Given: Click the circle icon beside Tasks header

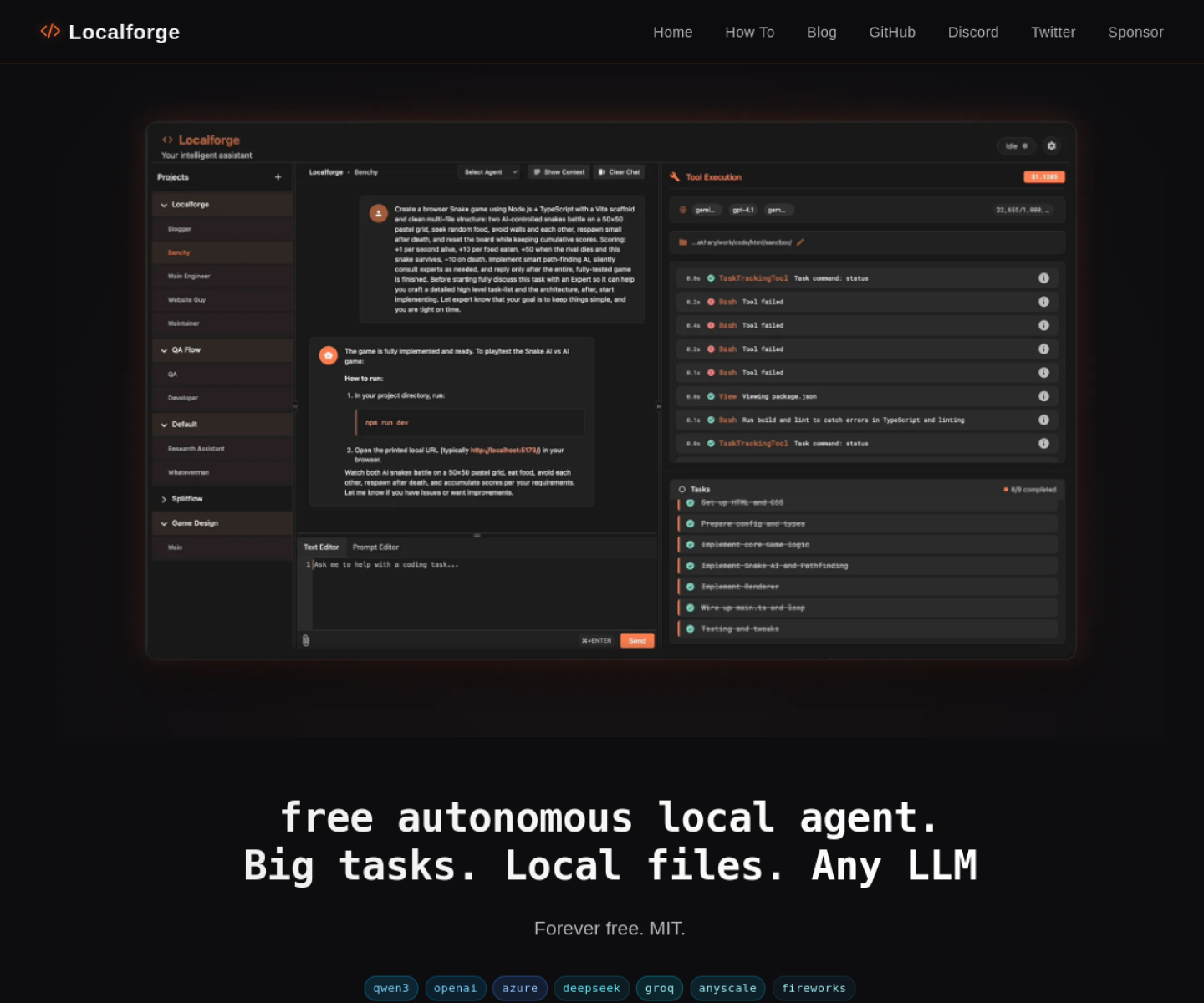Looking at the screenshot, I should point(682,490).
